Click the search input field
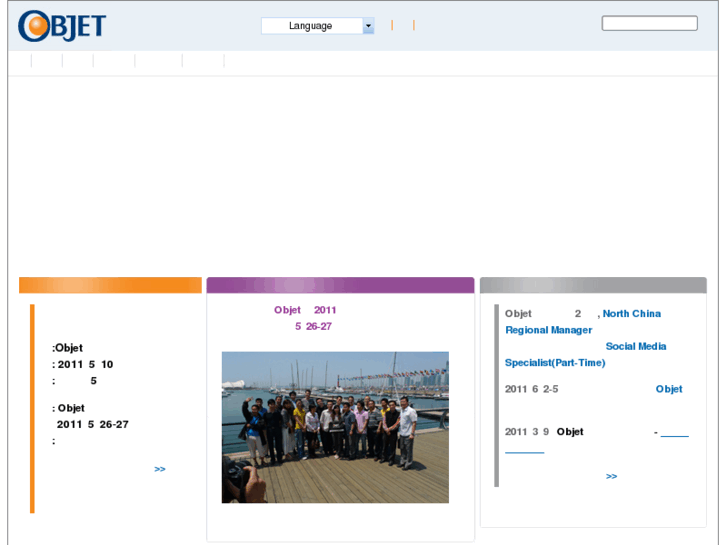 coord(649,23)
